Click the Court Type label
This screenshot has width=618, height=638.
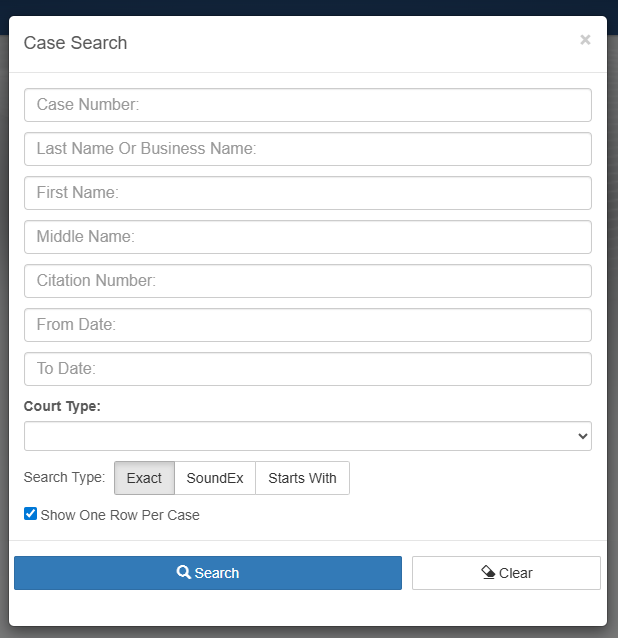pos(62,406)
